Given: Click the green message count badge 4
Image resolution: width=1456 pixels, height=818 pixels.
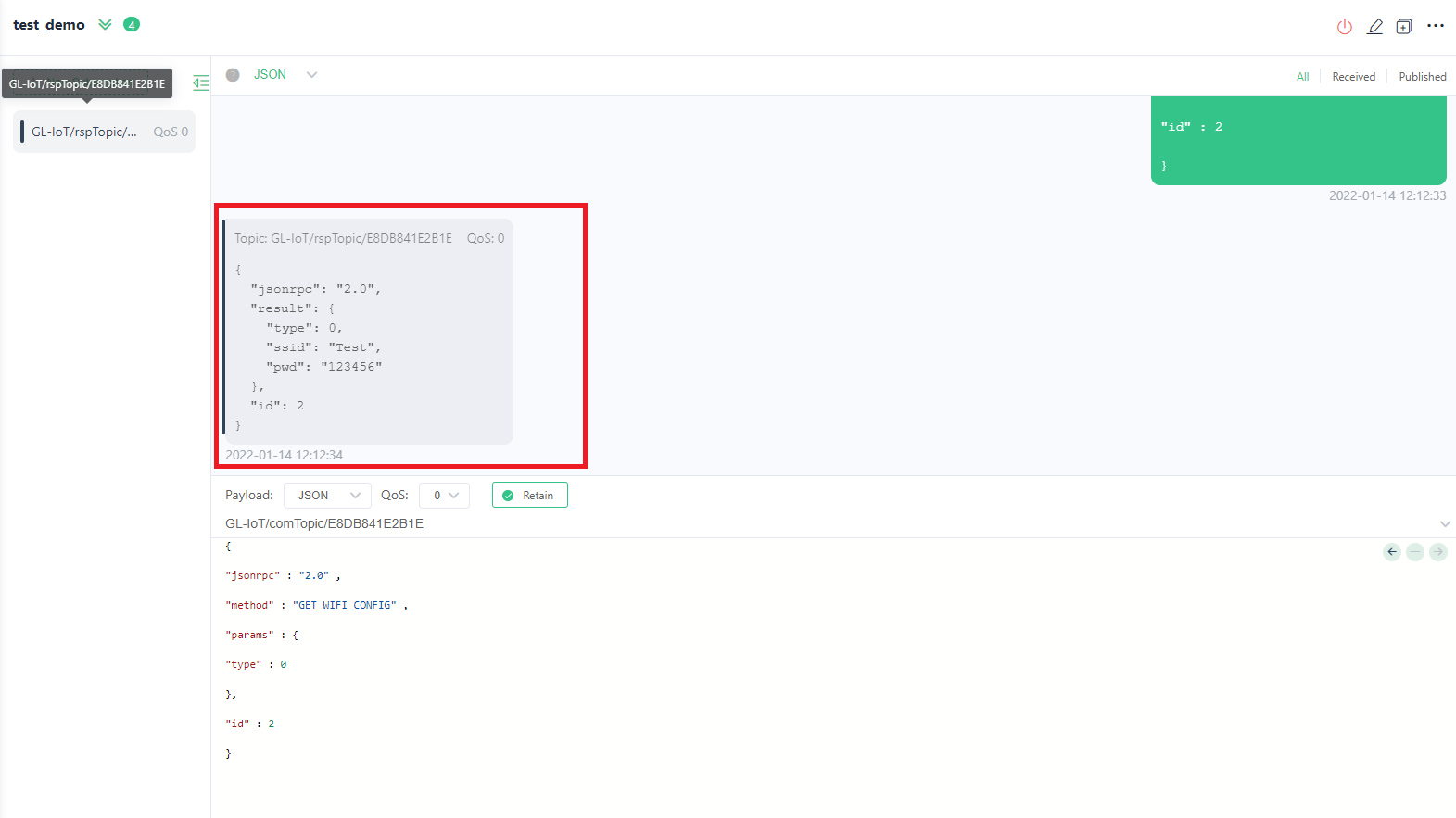Looking at the screenshot, I should tap(132, 24).
